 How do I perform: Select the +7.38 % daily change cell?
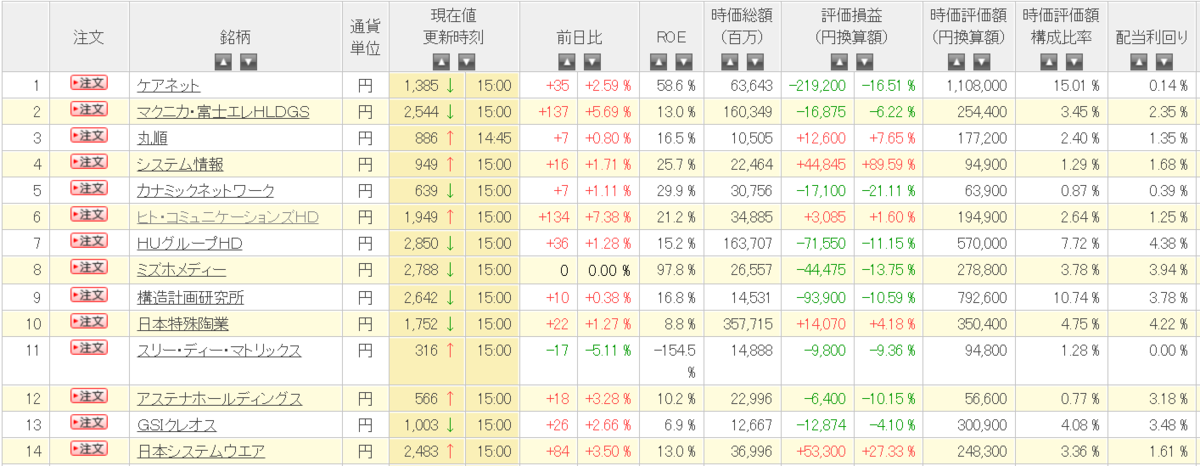pos(608,217)
